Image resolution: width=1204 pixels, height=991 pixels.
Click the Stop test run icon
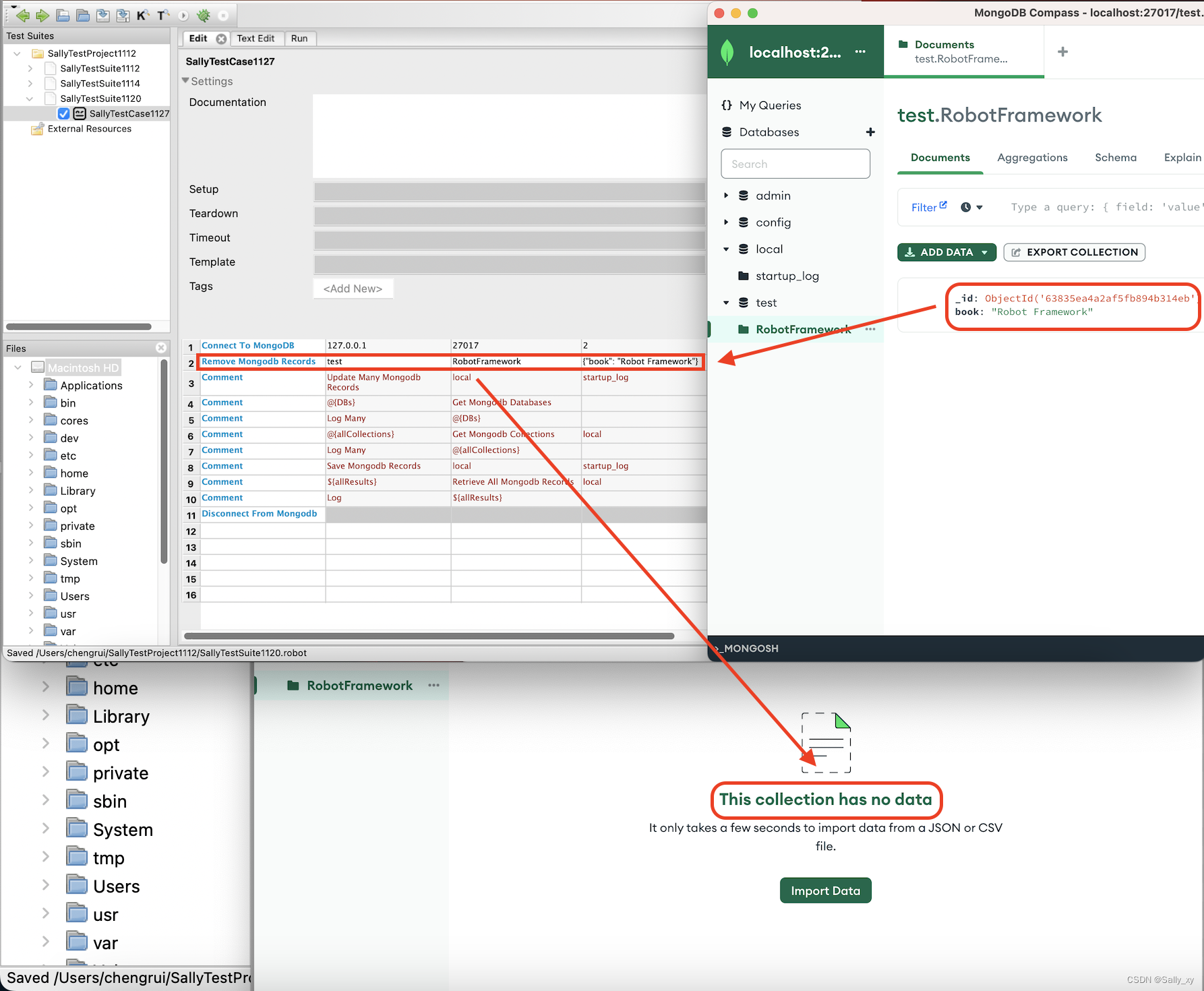pos(223,15)
